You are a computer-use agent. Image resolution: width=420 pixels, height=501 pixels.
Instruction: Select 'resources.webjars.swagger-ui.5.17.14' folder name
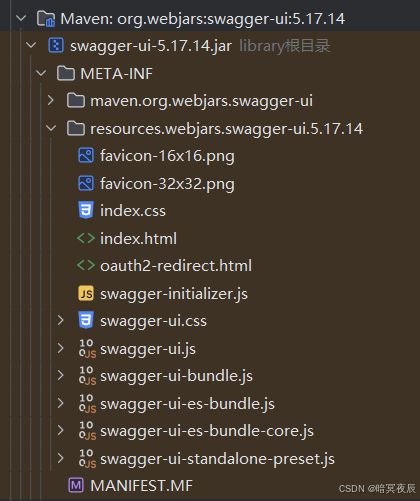pos(226,129)
